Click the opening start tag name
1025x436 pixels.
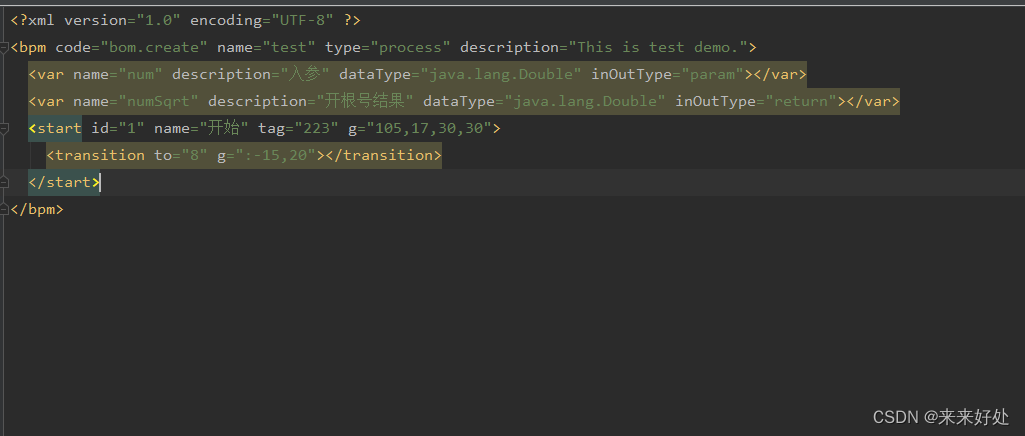(x=59, y=128)
